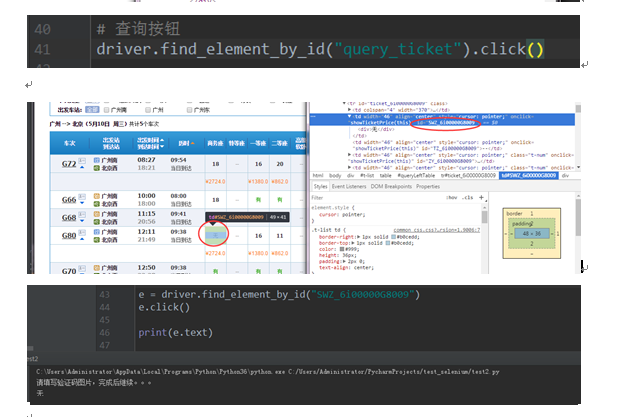The height and width of the screenshot is (417, 627).
Task: Select the html breadcrumb item
Action: 318,176
